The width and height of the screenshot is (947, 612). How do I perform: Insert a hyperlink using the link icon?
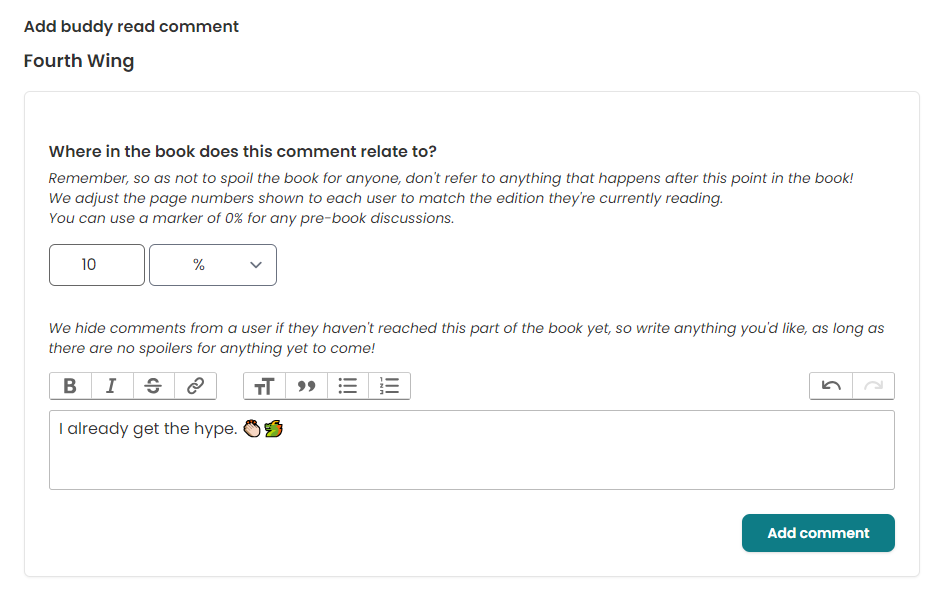(195, 386)
